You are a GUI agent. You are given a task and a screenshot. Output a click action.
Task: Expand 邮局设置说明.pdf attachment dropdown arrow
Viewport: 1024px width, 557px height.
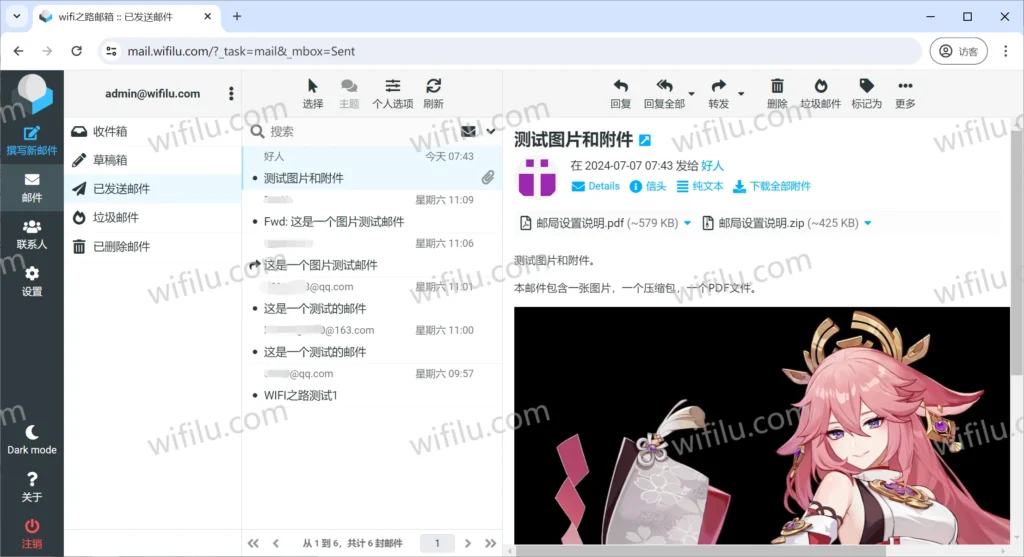coord(687,223)
